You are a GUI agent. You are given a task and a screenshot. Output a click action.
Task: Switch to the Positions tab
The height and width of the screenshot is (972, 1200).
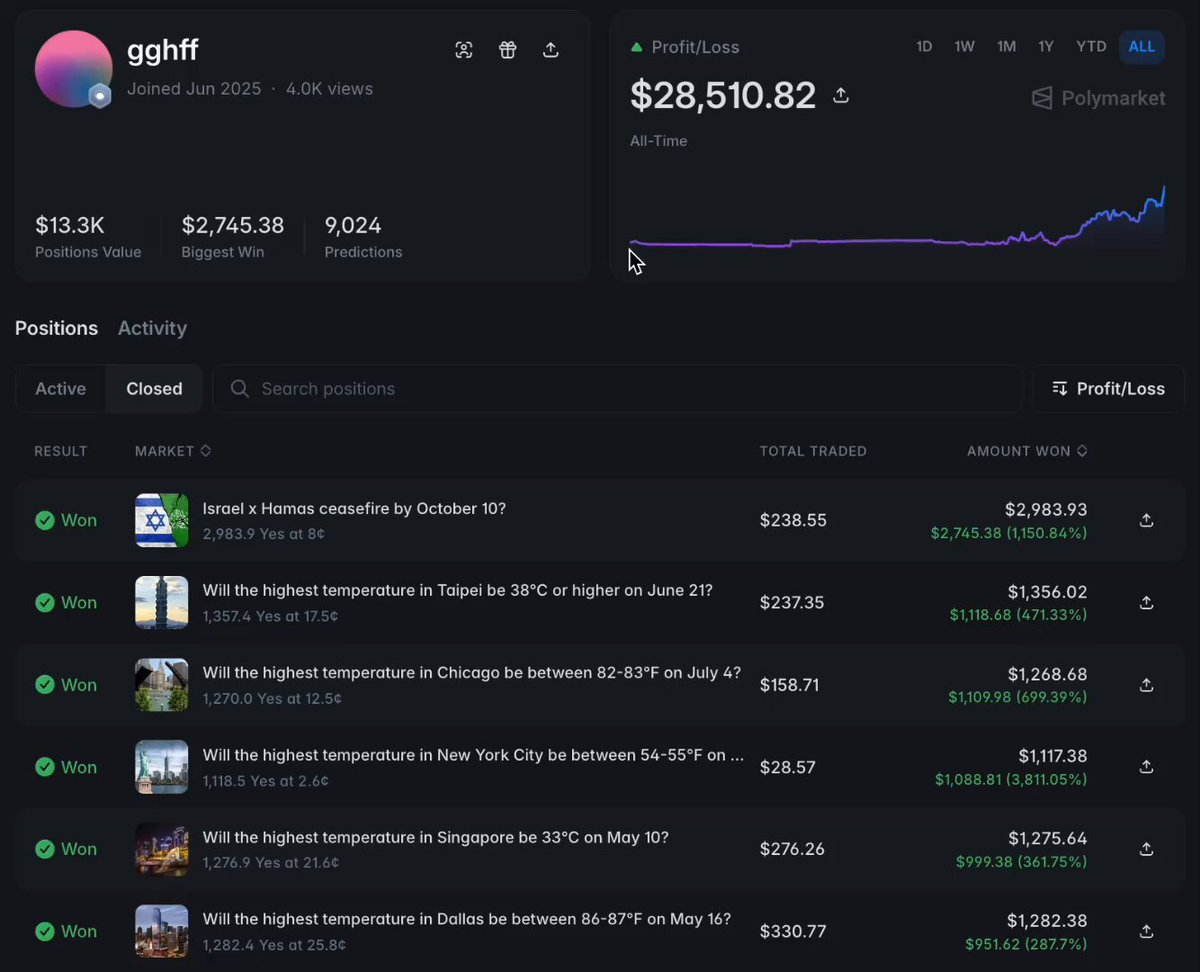(x=56, y=328)
